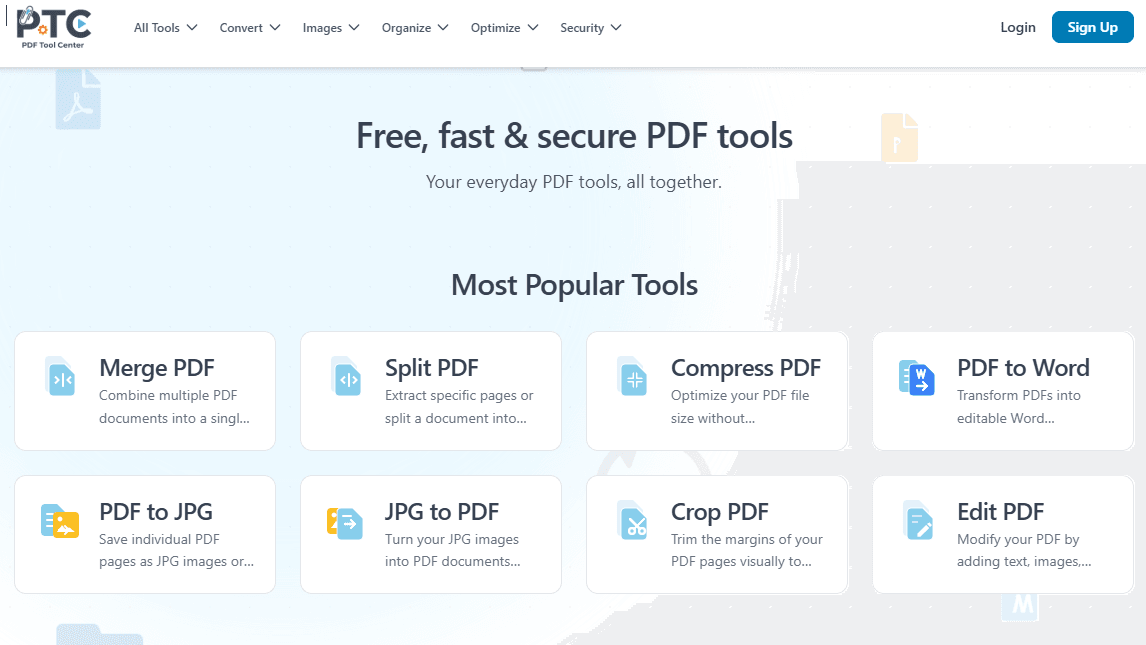Open the Merge PDF title

(x=157, y=368)
